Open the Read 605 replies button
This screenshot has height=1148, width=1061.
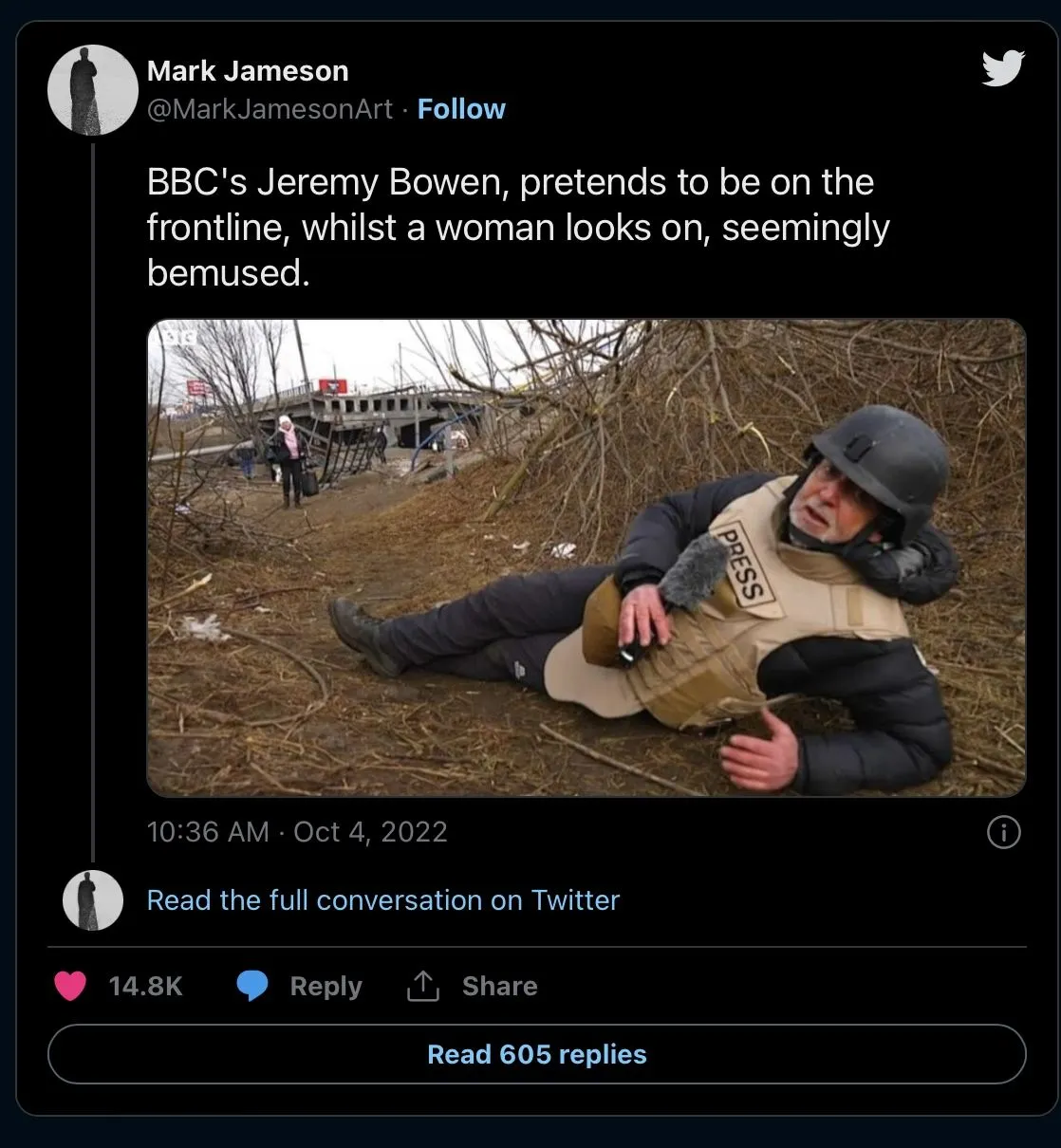pos(536,1054)
